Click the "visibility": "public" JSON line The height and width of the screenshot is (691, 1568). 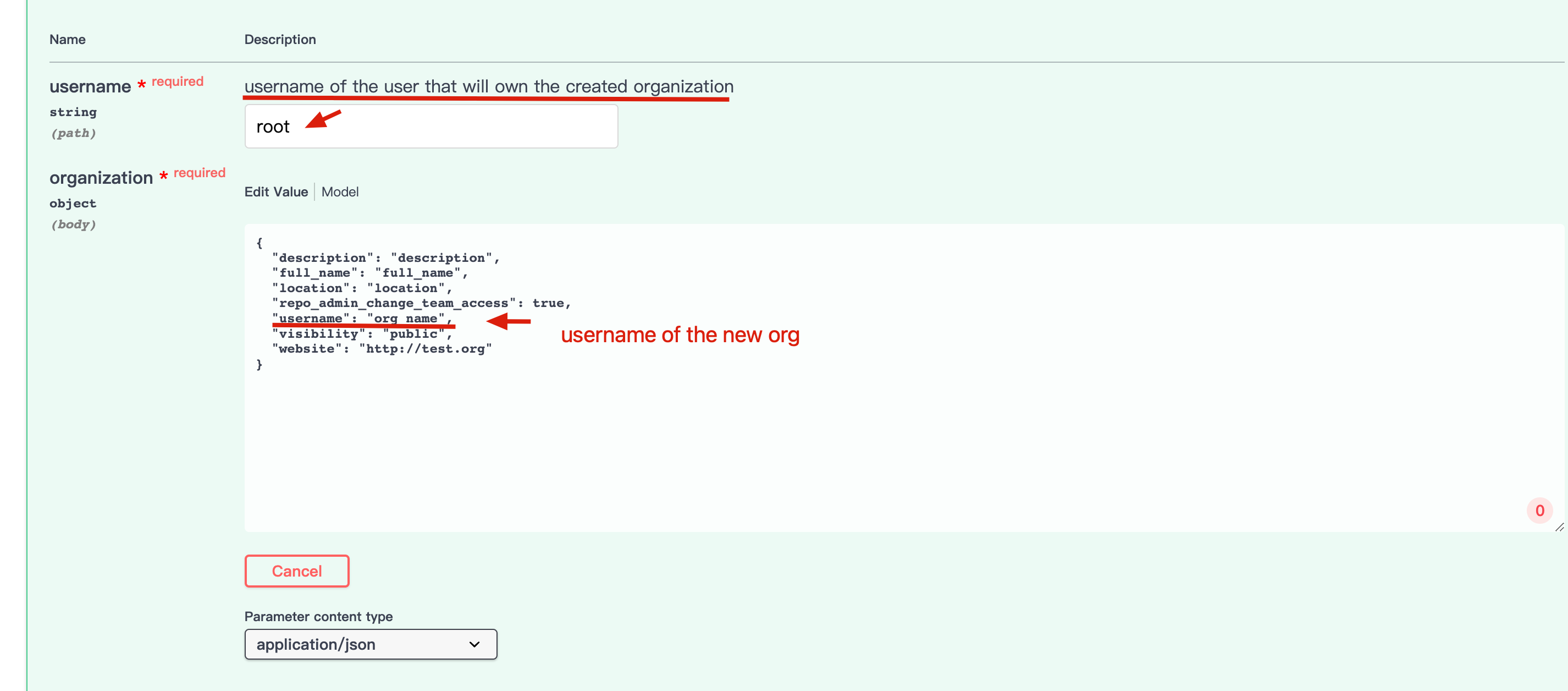tap(362, 333)
